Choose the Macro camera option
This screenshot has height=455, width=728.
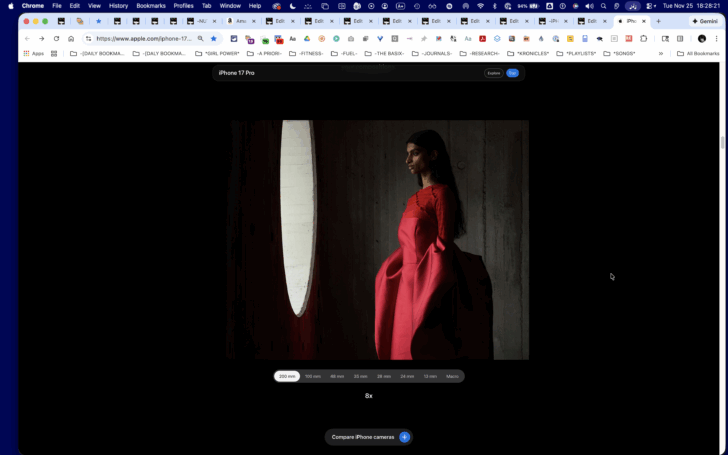click(x=452, y=377)
